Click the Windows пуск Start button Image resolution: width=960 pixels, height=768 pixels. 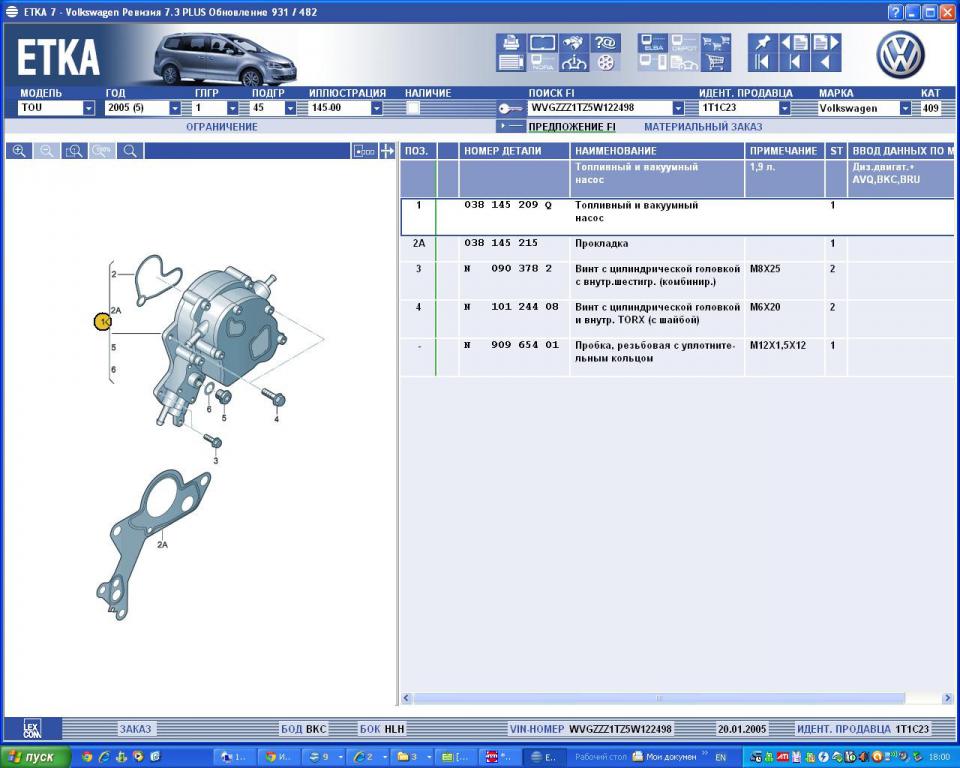[36, 757]
